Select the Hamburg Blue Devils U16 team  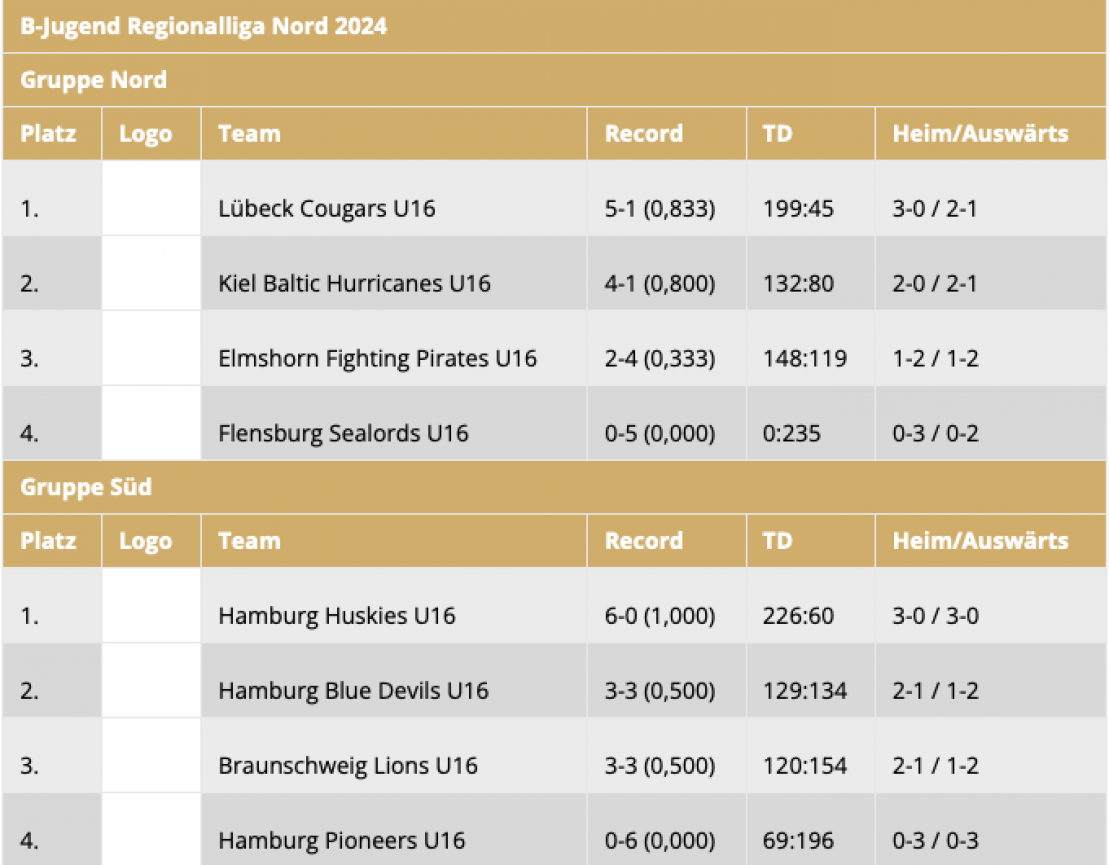point(353,691)
